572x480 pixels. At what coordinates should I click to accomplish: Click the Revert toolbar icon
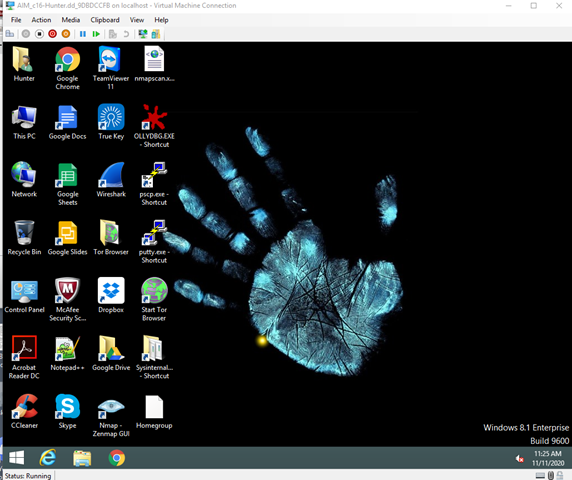click(x=126, y=34)
